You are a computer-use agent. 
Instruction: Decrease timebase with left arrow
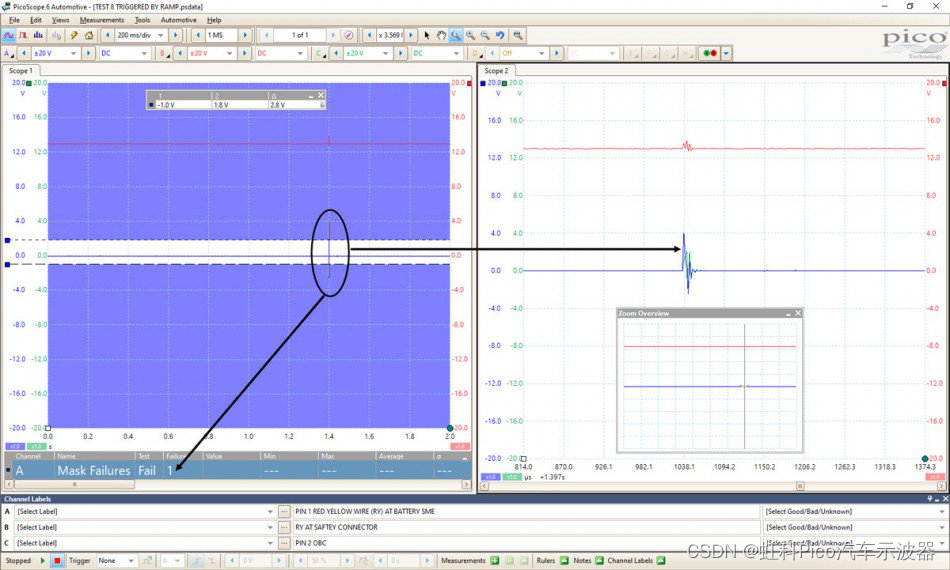107,36
